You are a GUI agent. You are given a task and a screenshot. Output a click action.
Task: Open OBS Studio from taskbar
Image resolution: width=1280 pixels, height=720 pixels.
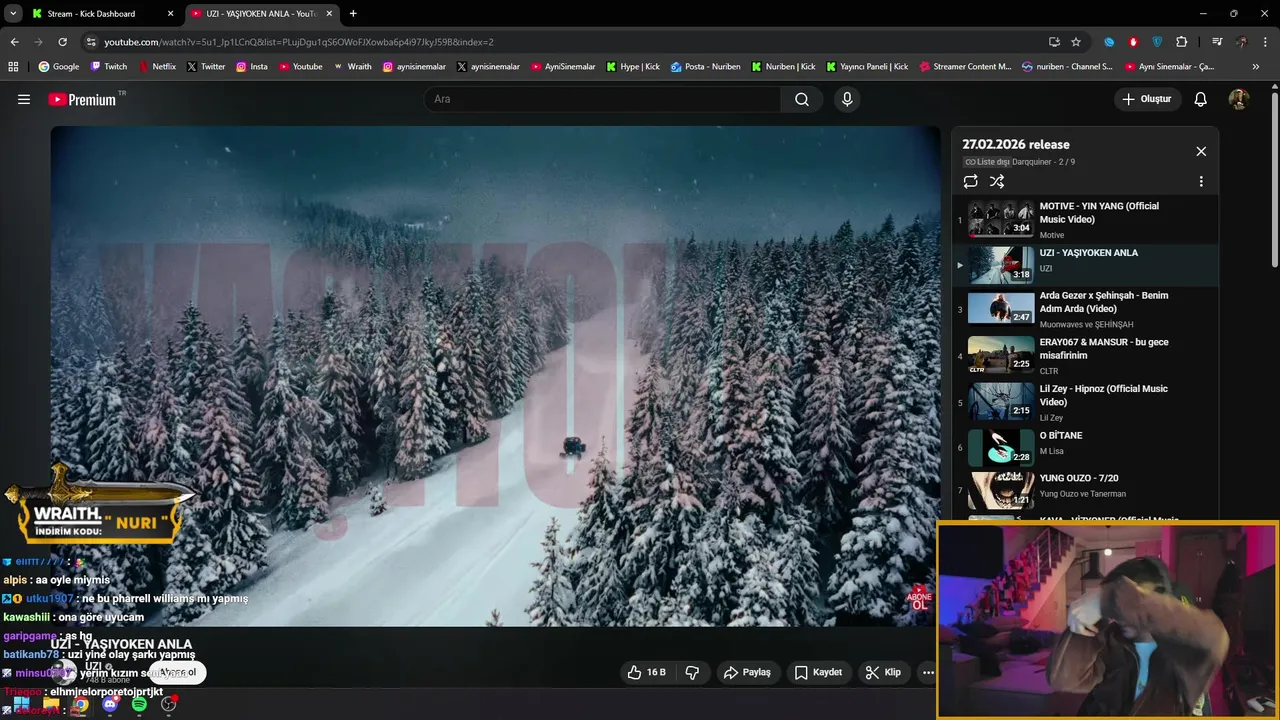169,704
